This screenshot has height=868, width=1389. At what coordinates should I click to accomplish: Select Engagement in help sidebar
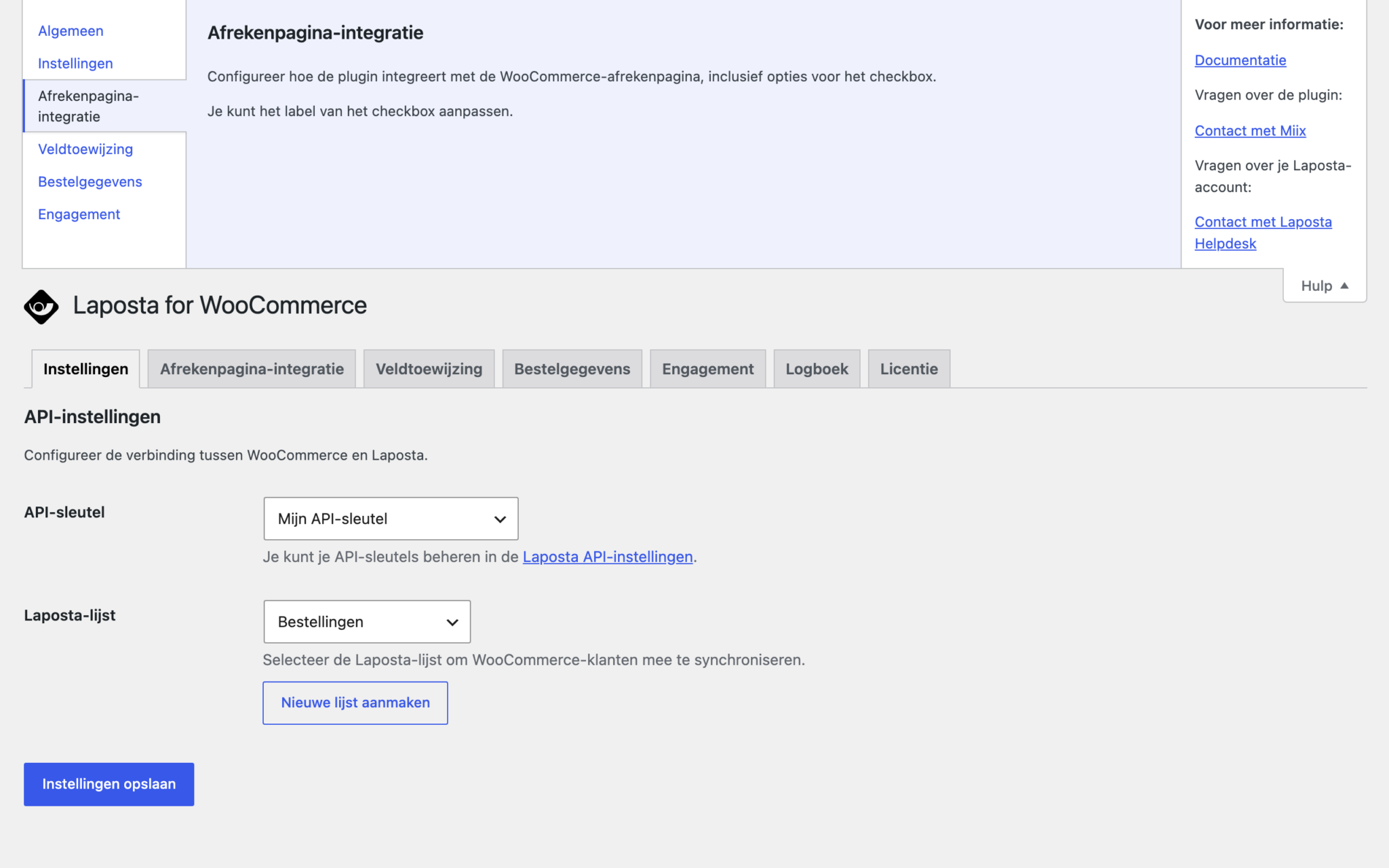click(79, 214)
